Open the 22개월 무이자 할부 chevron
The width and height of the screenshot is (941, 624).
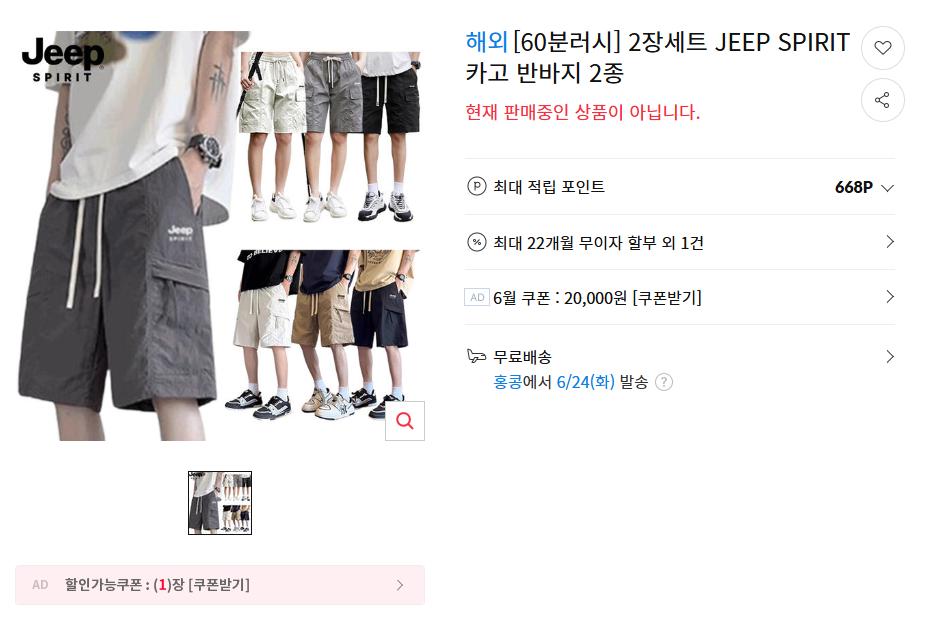890,242
